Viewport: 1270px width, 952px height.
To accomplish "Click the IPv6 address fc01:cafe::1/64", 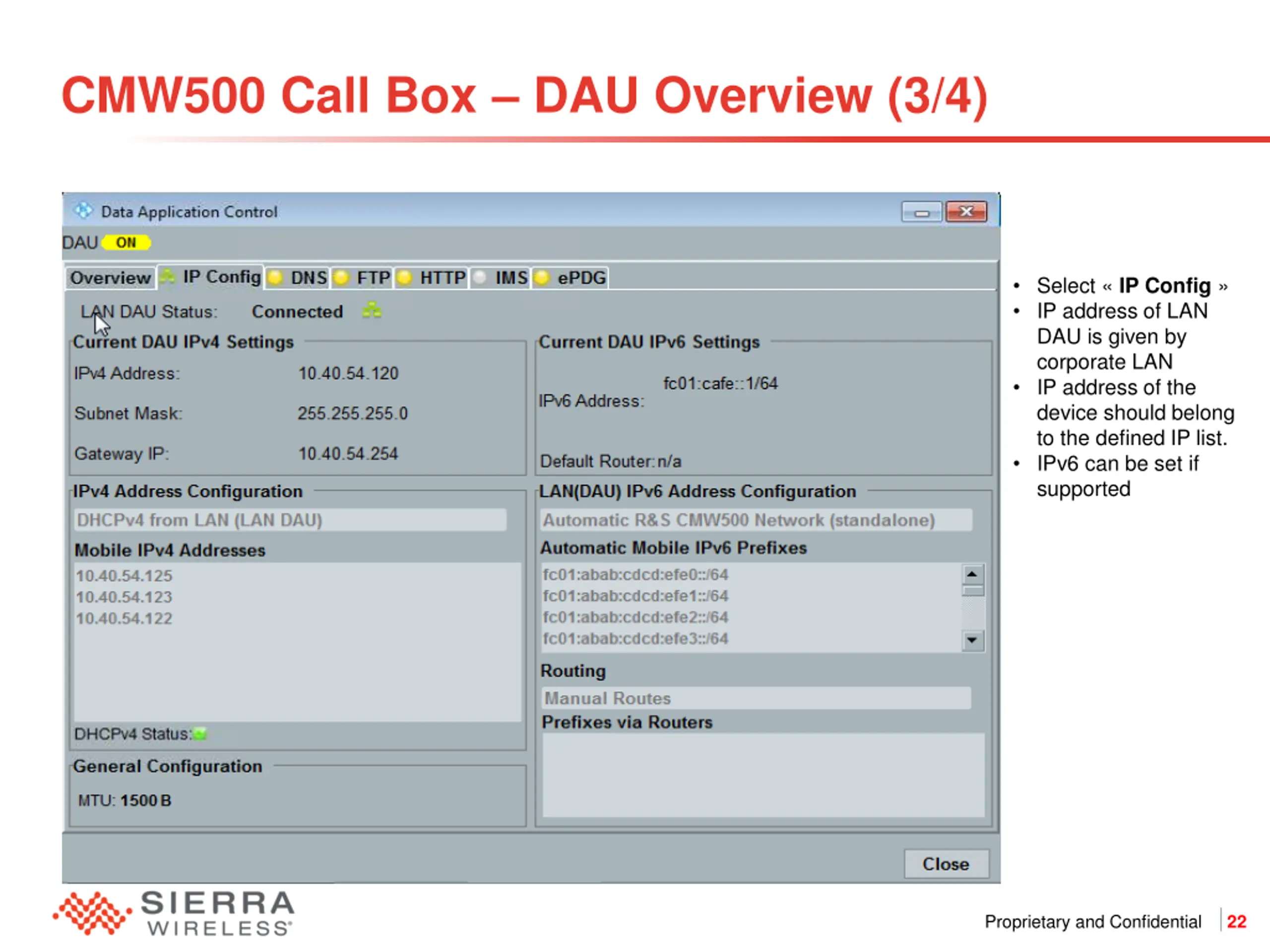I will coord(720,383).
